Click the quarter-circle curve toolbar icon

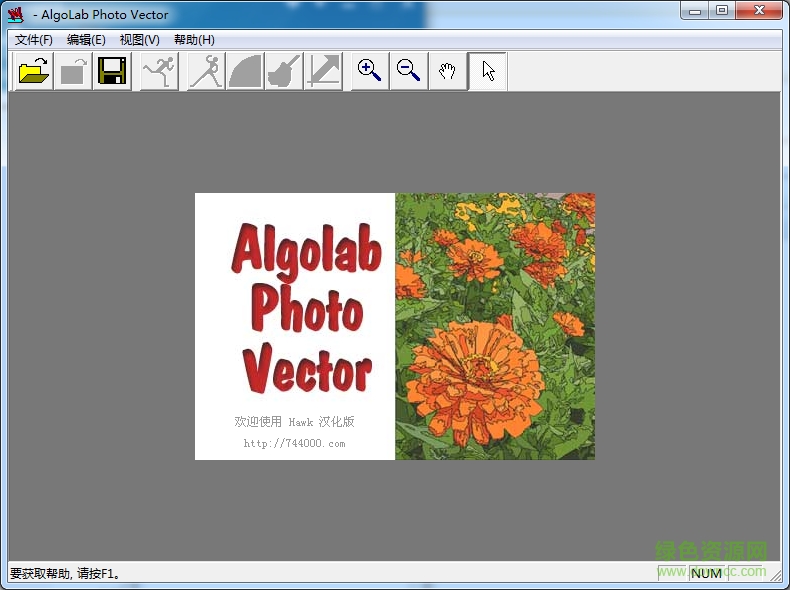[245, 72]
